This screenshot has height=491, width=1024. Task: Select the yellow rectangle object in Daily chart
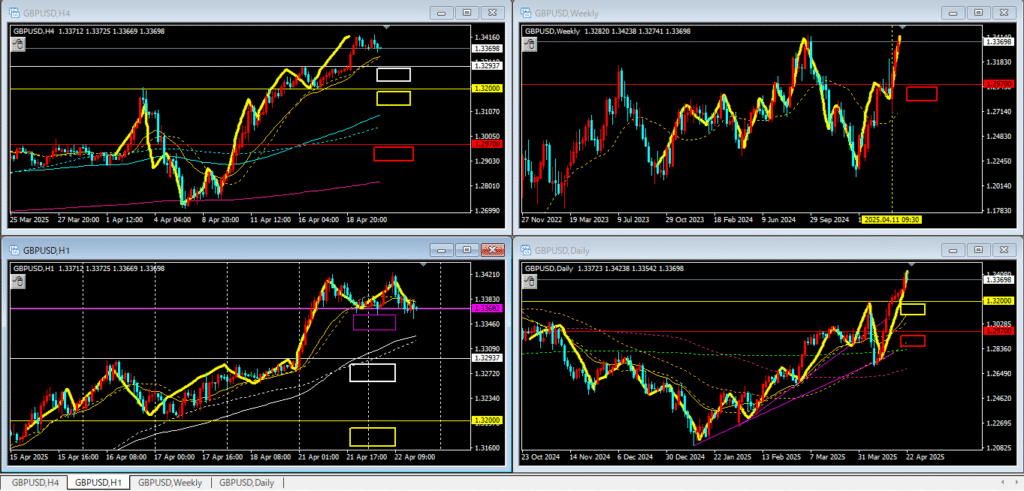coord(912,309)
